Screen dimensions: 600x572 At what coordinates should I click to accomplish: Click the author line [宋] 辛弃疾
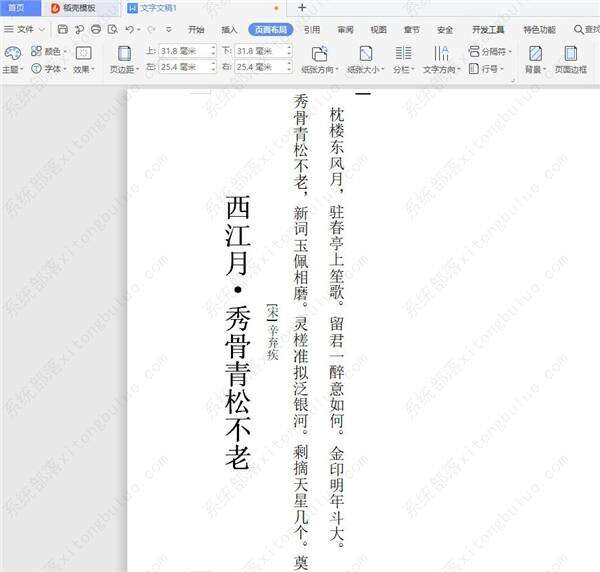pyautogui.click(x=272, y=332)
